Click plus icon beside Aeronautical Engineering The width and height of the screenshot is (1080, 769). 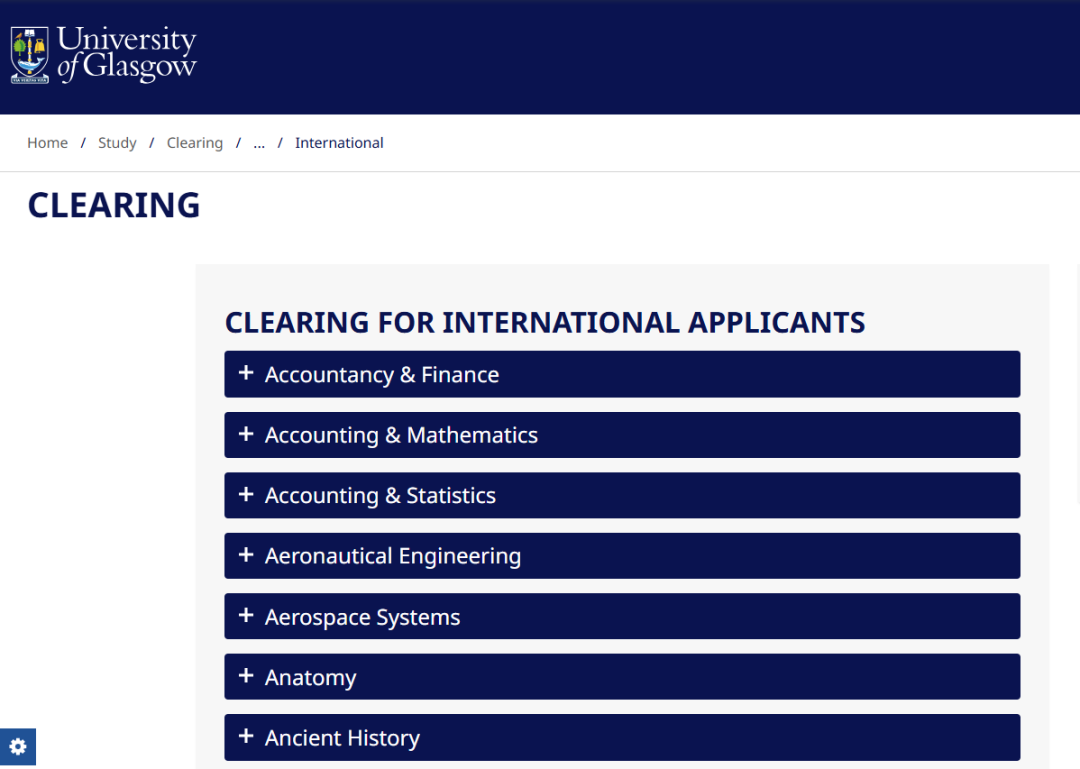pos(246,555)
